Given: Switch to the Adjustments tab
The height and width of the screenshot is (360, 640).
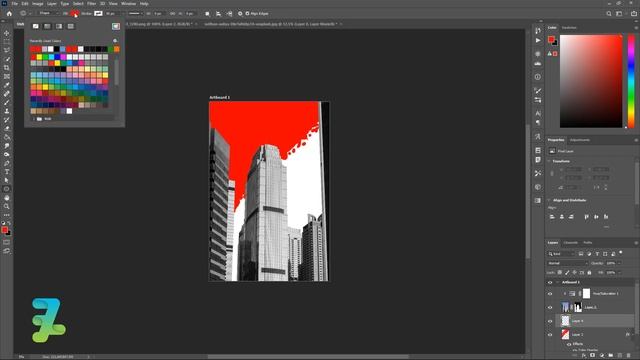Looking at the screenshot, I should tap(580, 140).
